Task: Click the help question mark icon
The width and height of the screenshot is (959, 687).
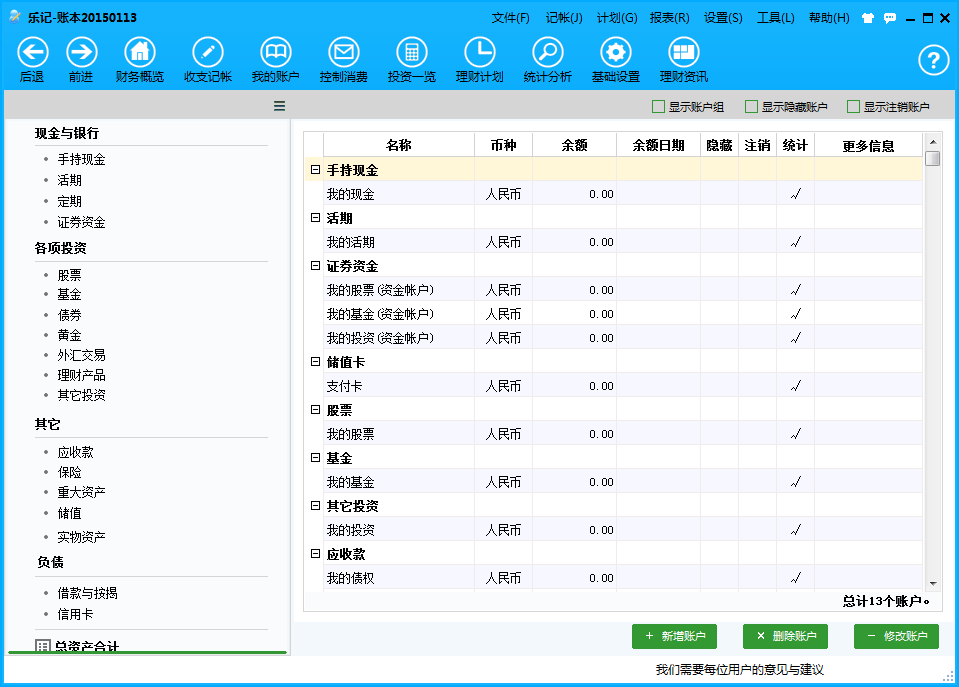Action: 933,60
